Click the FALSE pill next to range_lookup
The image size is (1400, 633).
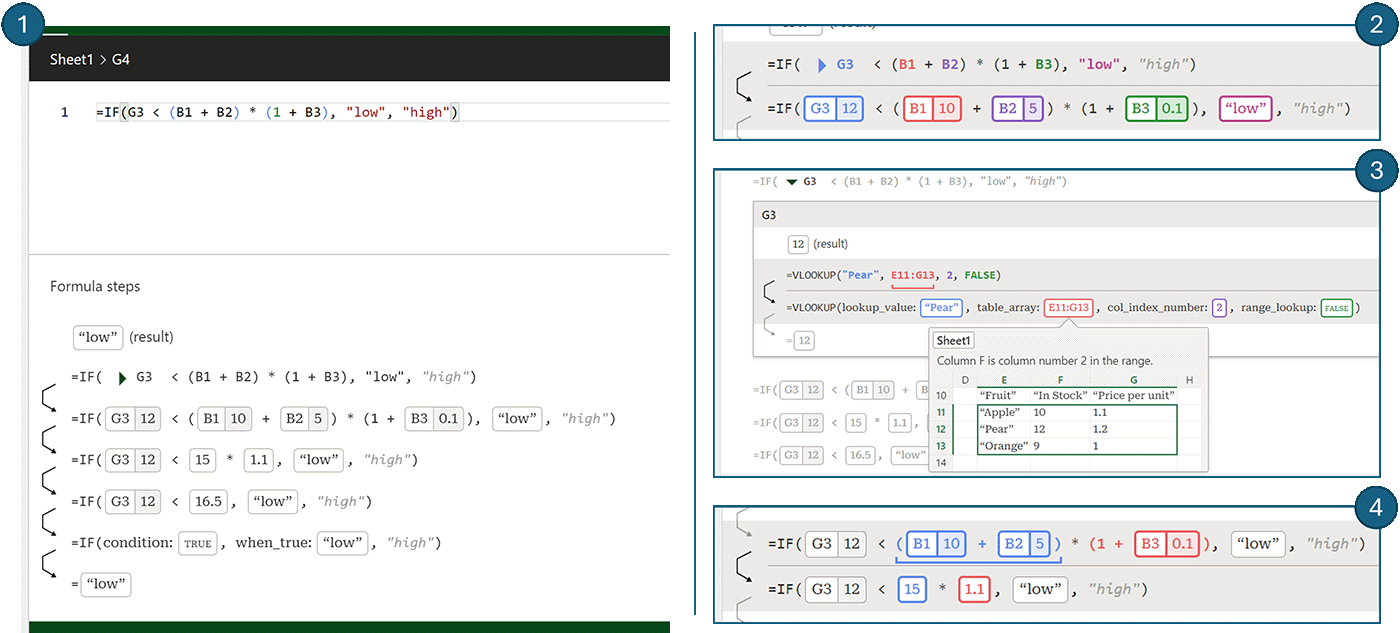pyautogui.click(x=1337, y=307)
